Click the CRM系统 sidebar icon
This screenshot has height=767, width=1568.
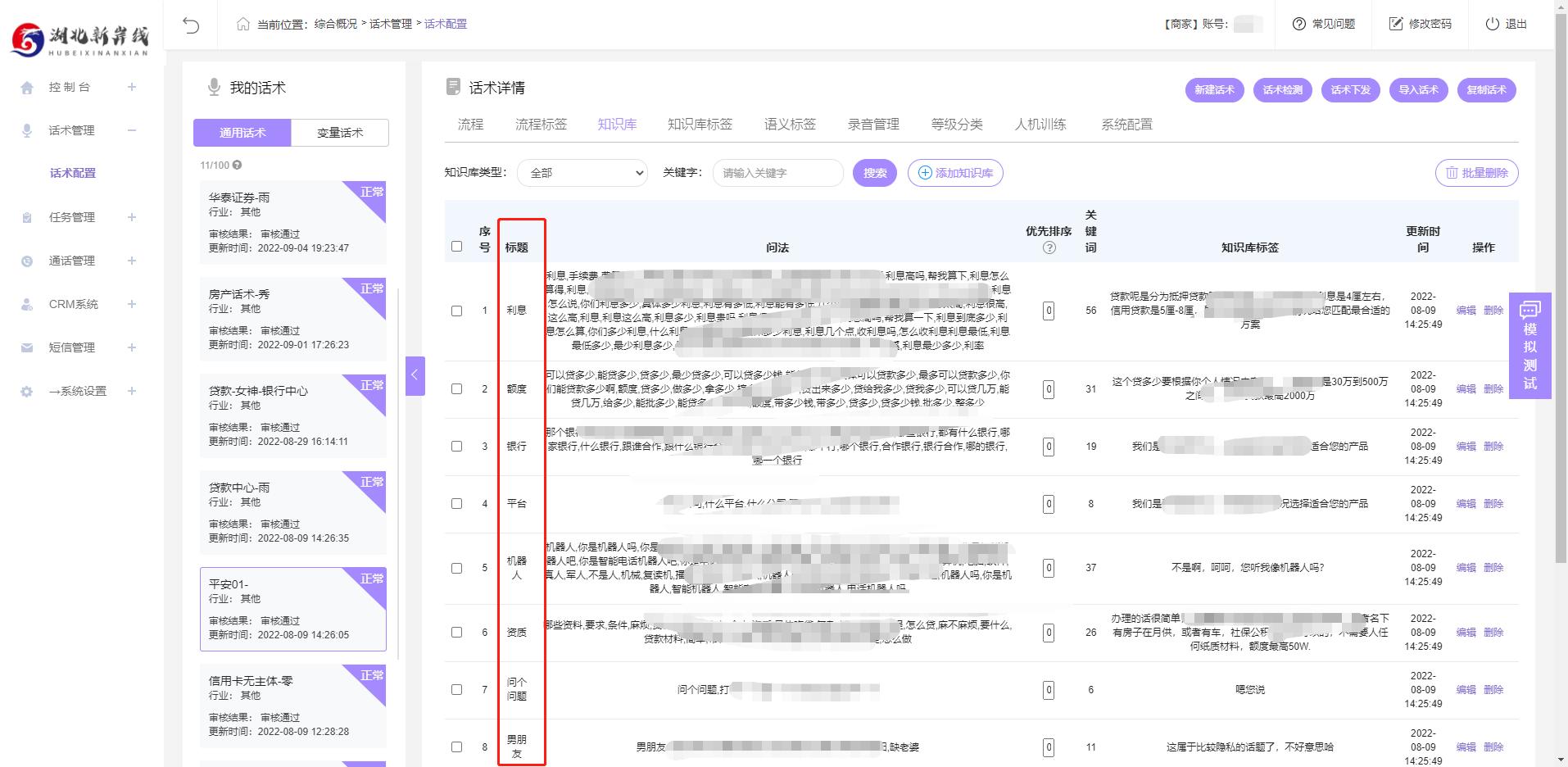(x=25, y=304)
